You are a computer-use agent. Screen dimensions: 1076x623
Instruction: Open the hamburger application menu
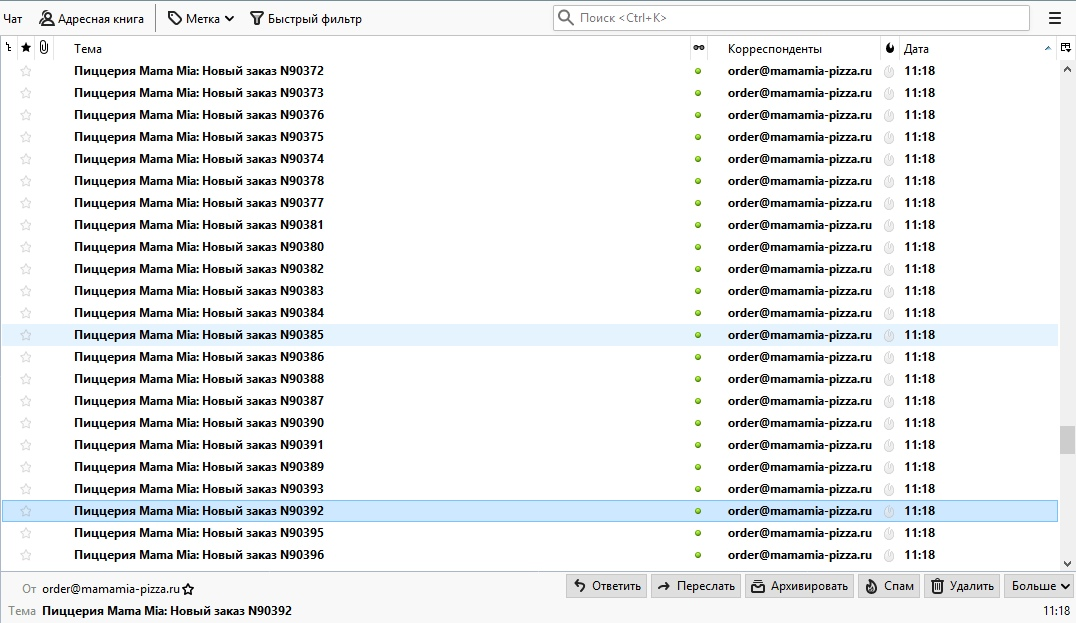[1055, 19]
